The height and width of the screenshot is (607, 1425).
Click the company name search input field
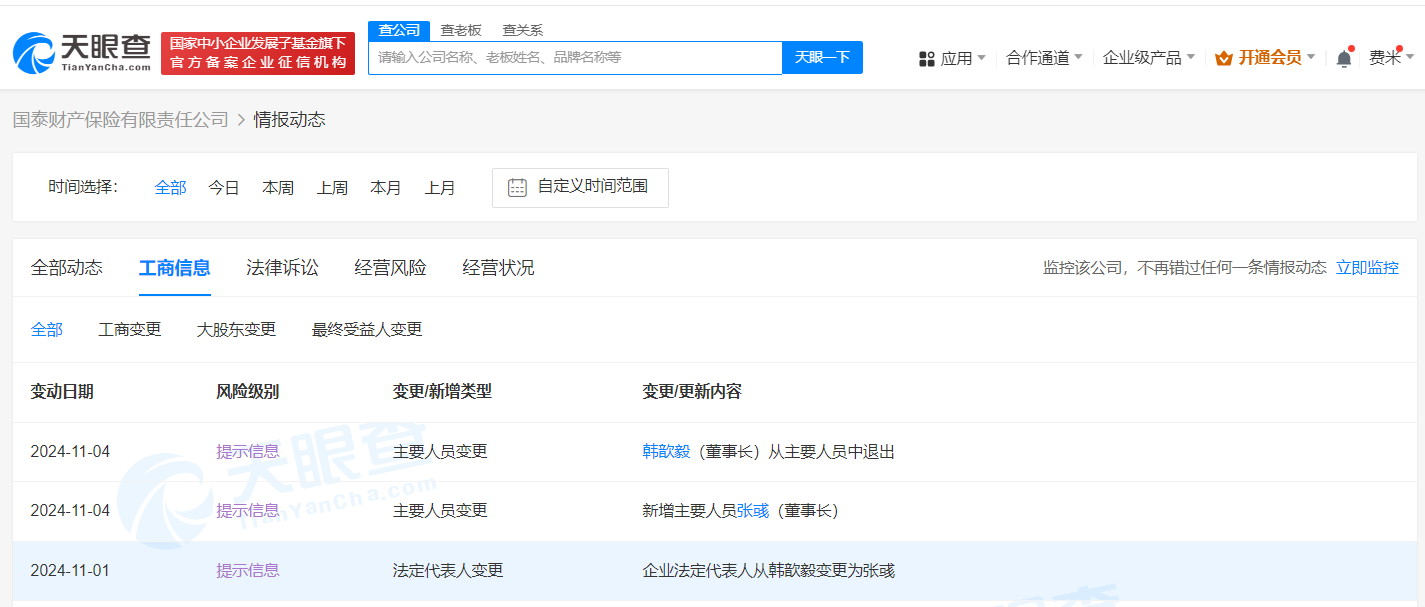575,58
